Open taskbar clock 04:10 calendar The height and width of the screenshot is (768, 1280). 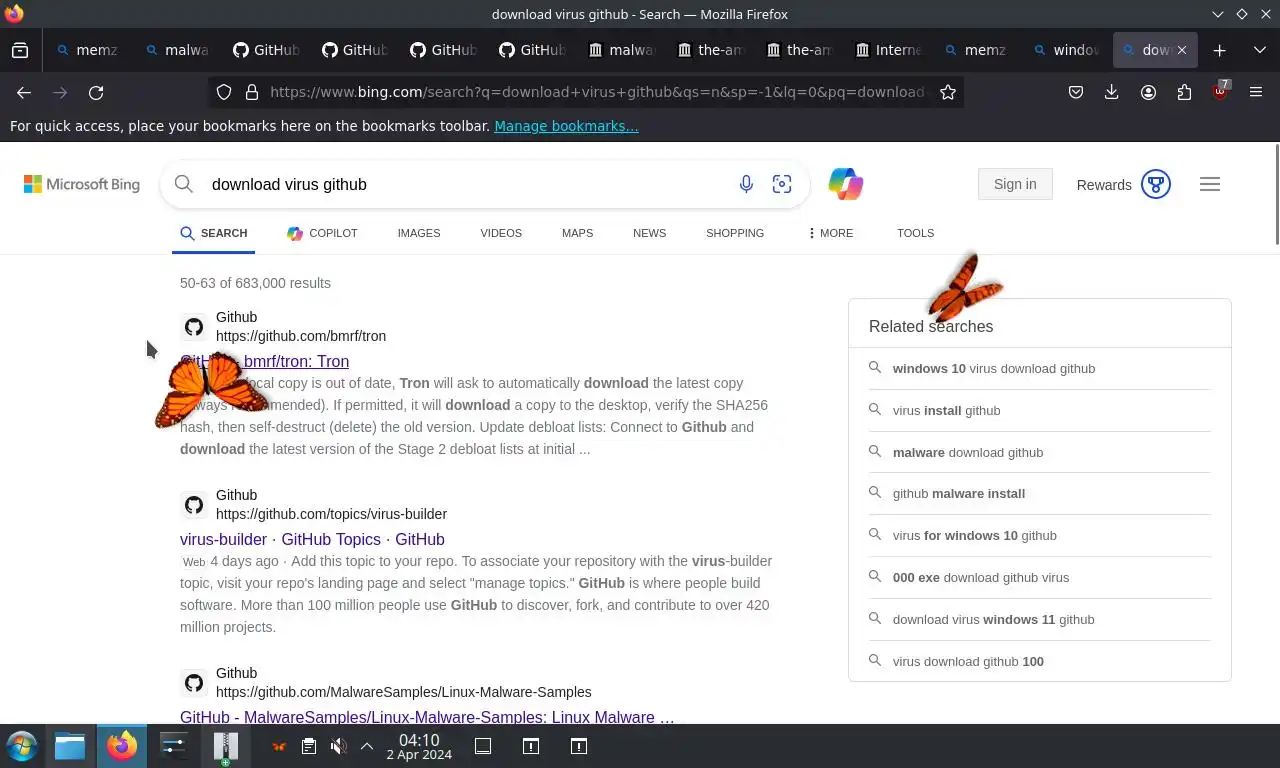[x=419, y=747]
